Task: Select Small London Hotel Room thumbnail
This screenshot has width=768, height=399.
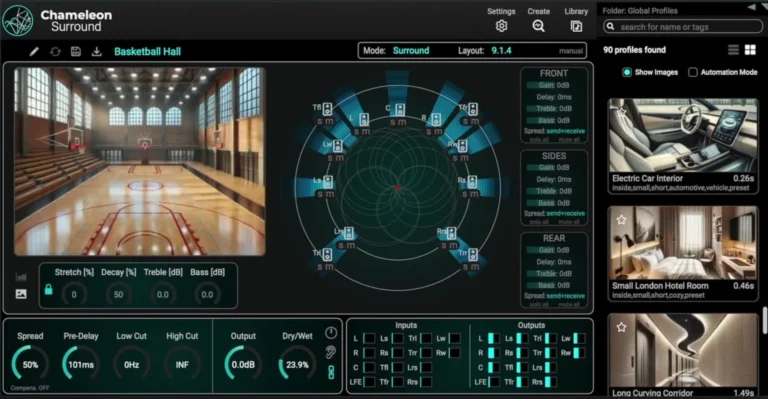Action: click(x=683, y=243)
